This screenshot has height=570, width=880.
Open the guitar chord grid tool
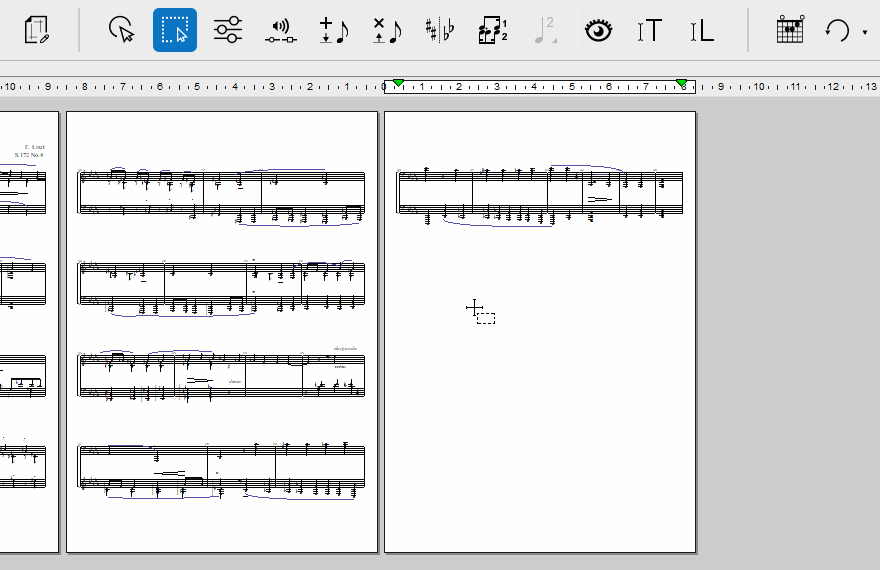[790, 30]
